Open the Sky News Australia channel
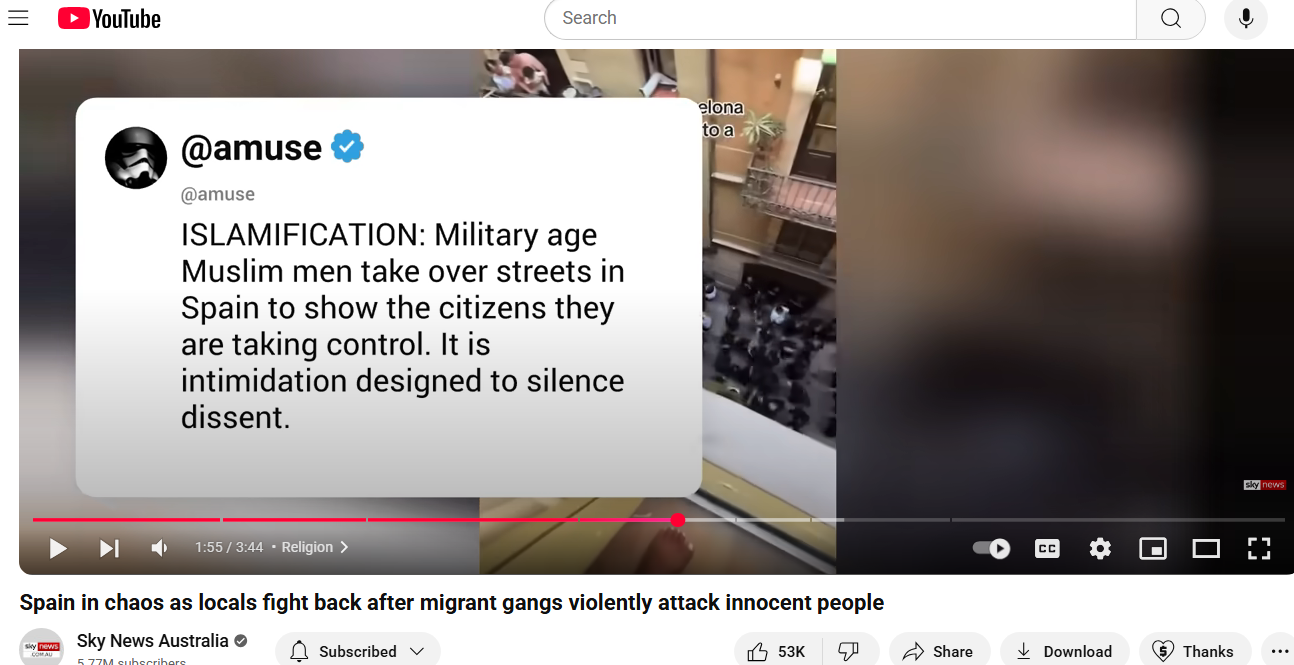Screen dimensions: 1294x665 [153, 641]
